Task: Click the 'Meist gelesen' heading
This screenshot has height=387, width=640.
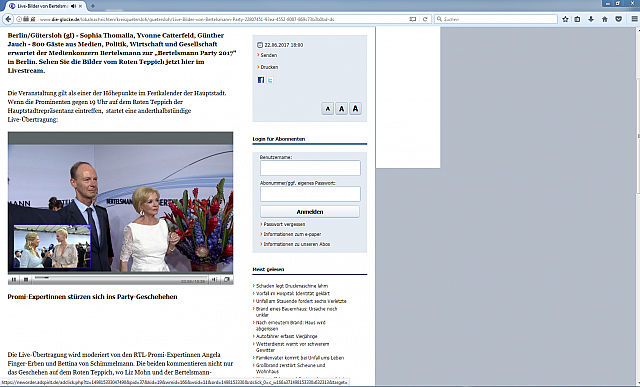Action: point(268,269)
